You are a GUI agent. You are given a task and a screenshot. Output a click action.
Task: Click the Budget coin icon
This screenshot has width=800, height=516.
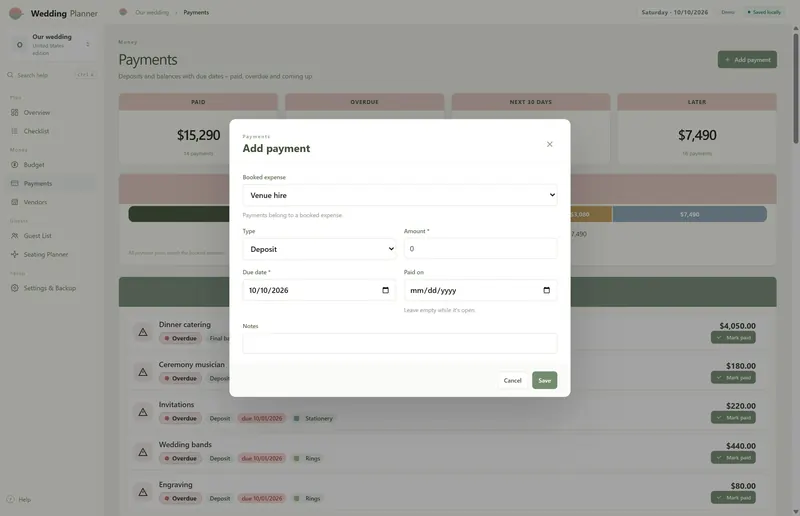[x=14, y=165]
